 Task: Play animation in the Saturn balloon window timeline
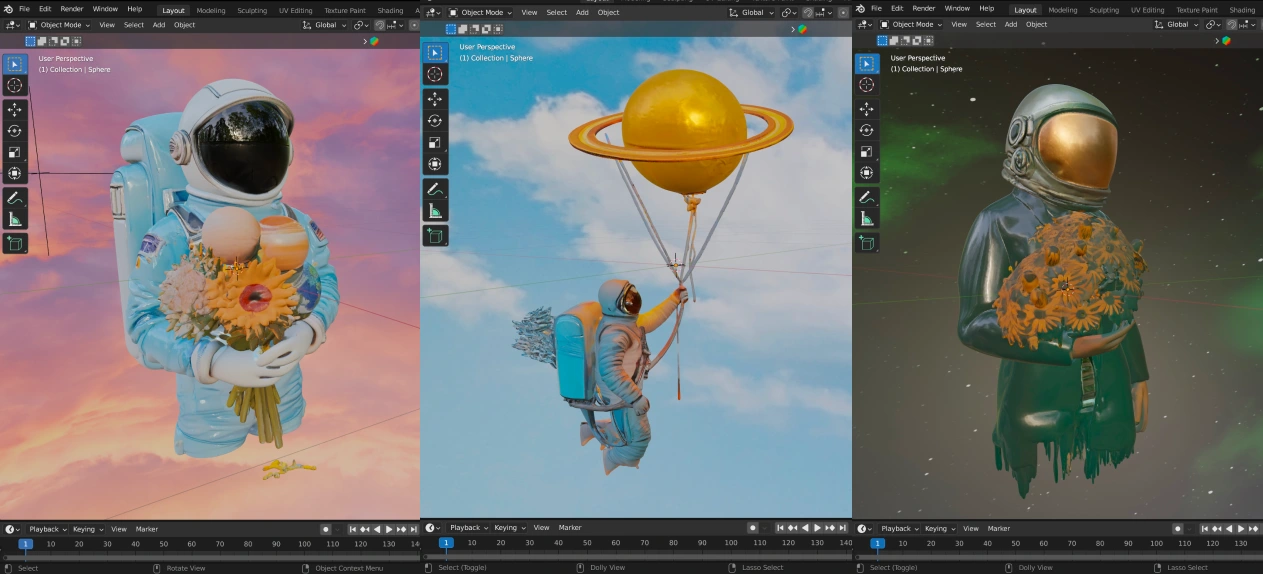pyautogui.click(x=817, y=528)
